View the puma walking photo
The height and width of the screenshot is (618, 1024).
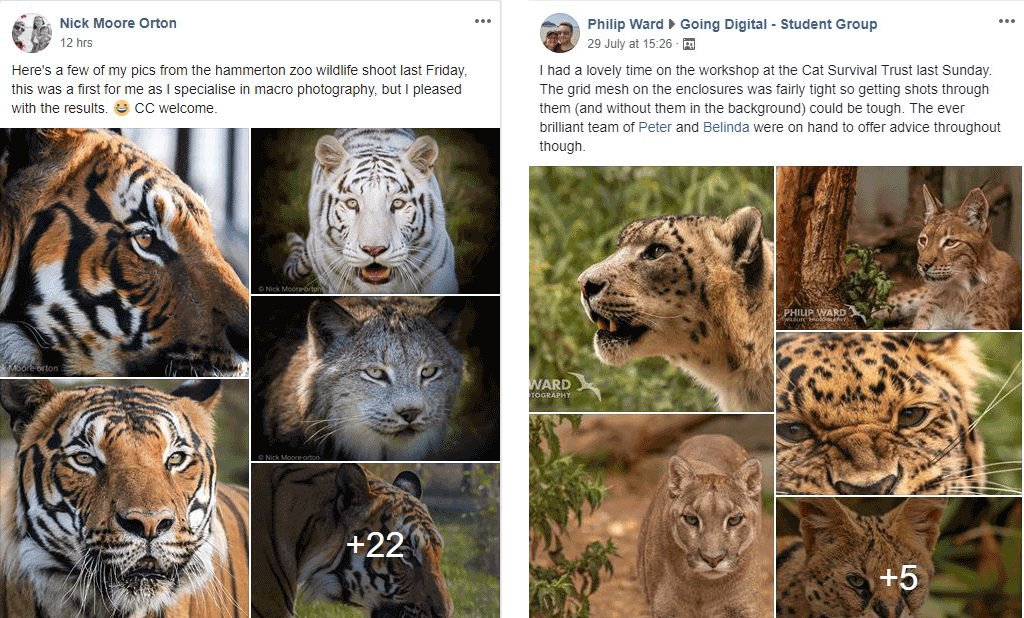click(x=651, y=516)
